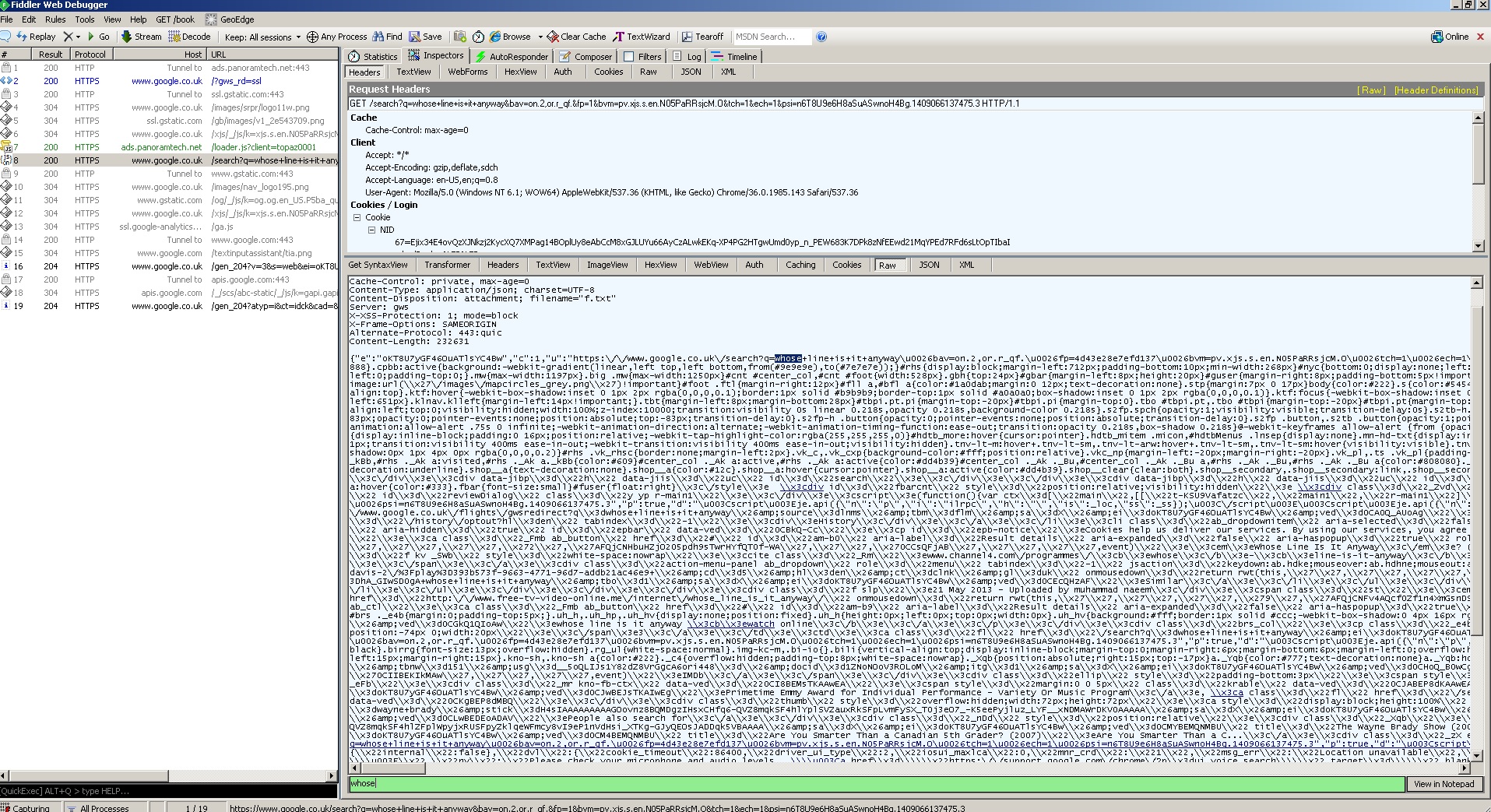Select session 2 with URL /?gws_rd=ssl

[x=169, y=81]
